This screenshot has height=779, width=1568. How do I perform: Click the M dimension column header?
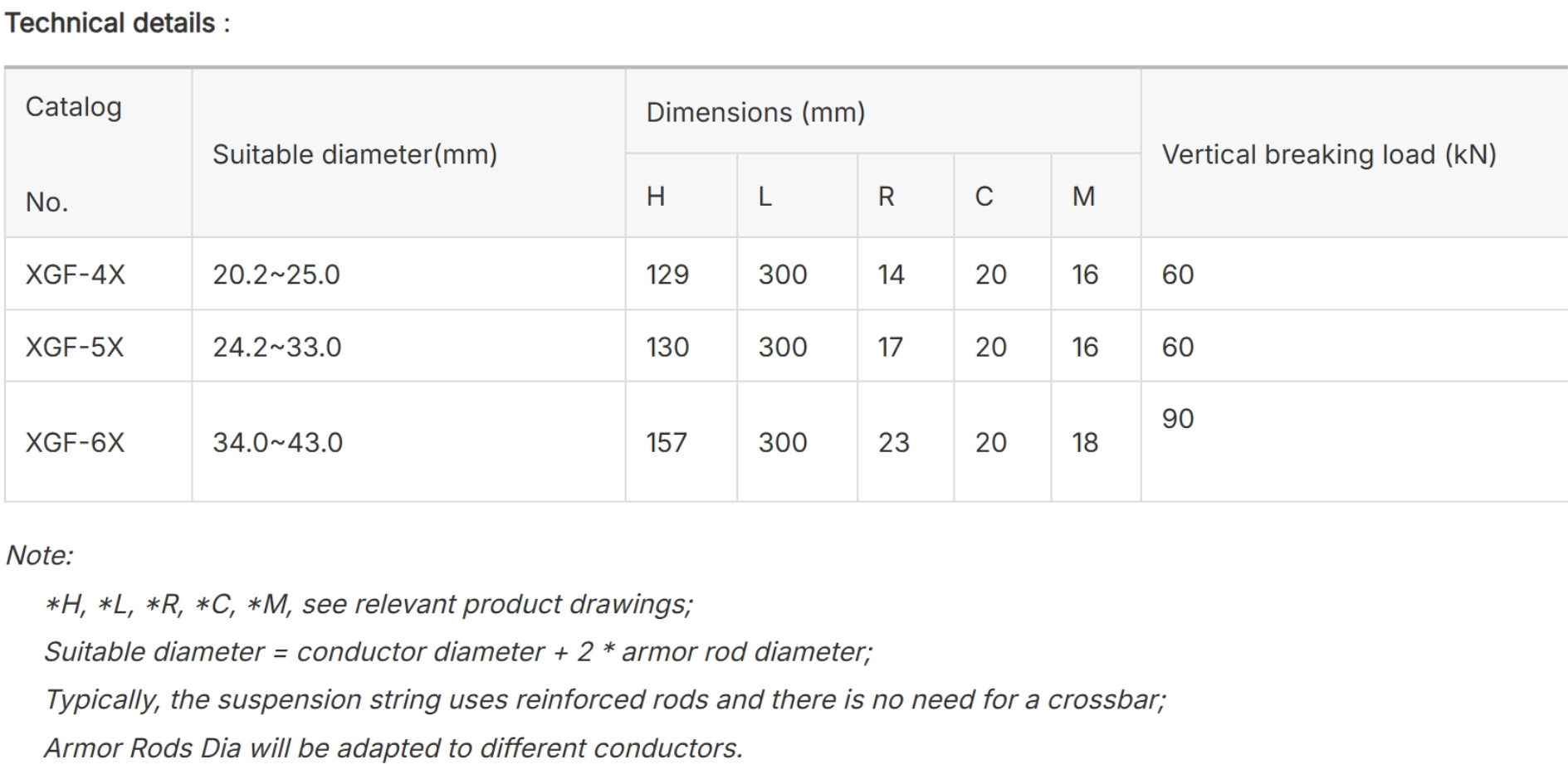pos(1096,197)
